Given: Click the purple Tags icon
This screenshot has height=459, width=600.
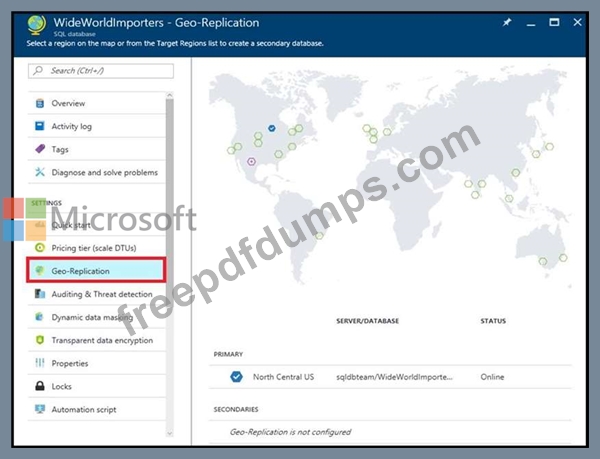Looking at the screenshot, I should (40, 149).
